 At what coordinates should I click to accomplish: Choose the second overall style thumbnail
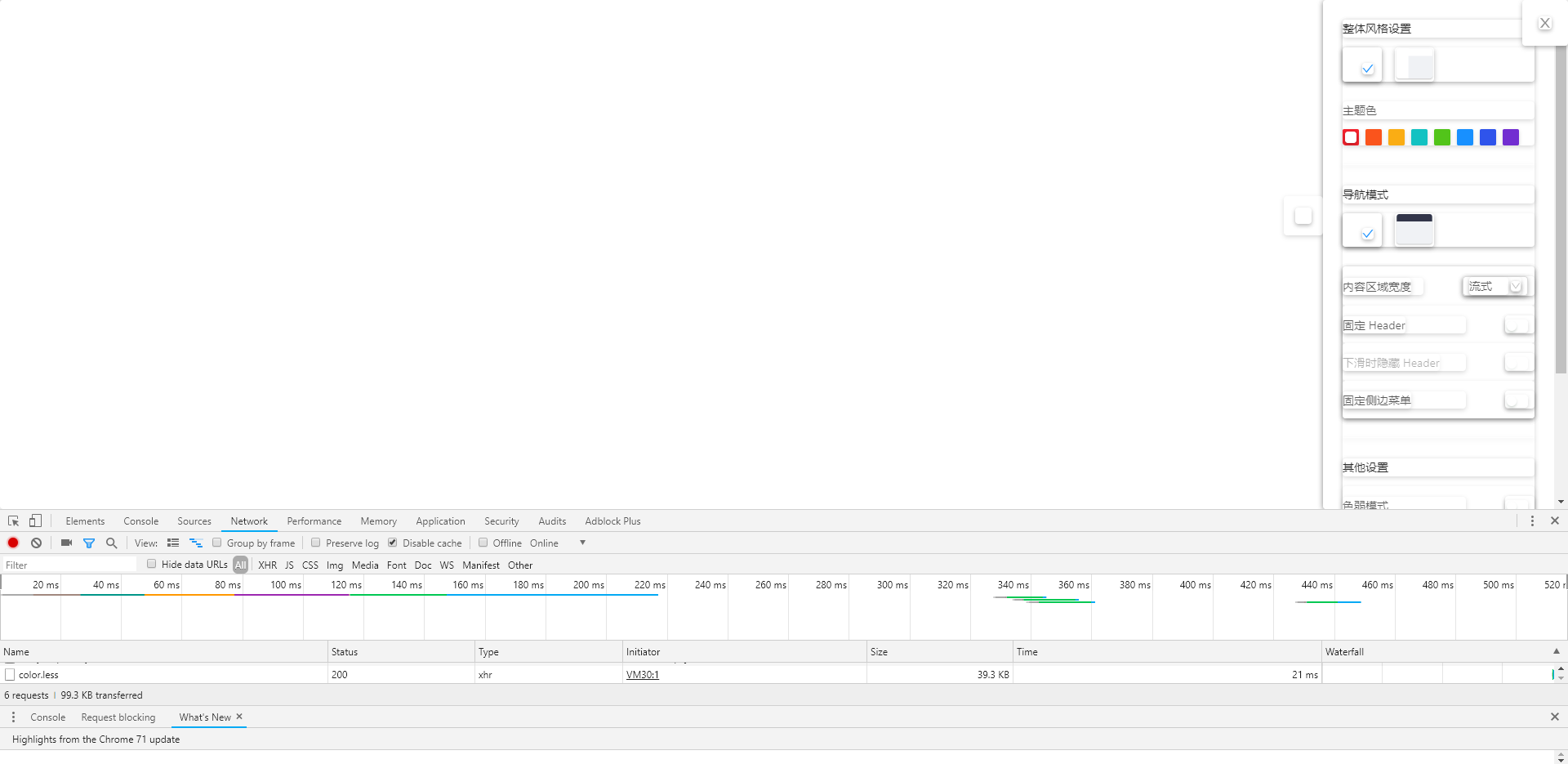point(1414,65)
